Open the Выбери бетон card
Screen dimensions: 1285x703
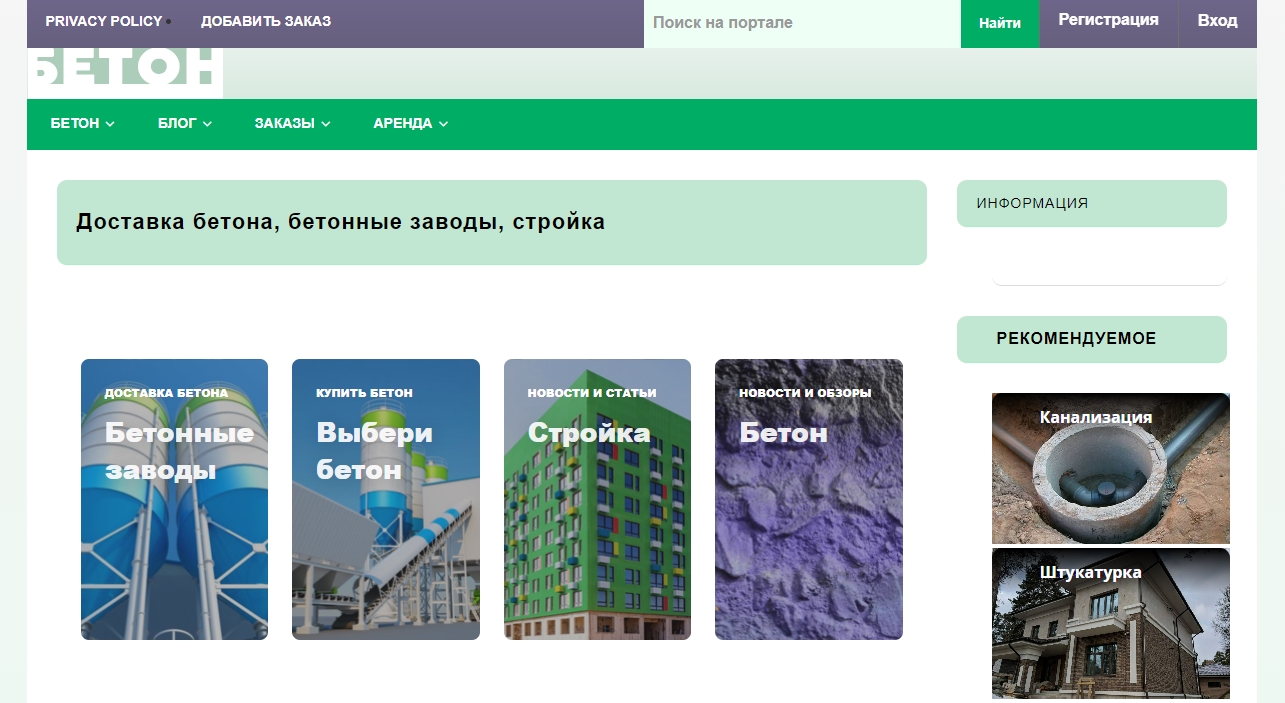(x=386, y=499)
